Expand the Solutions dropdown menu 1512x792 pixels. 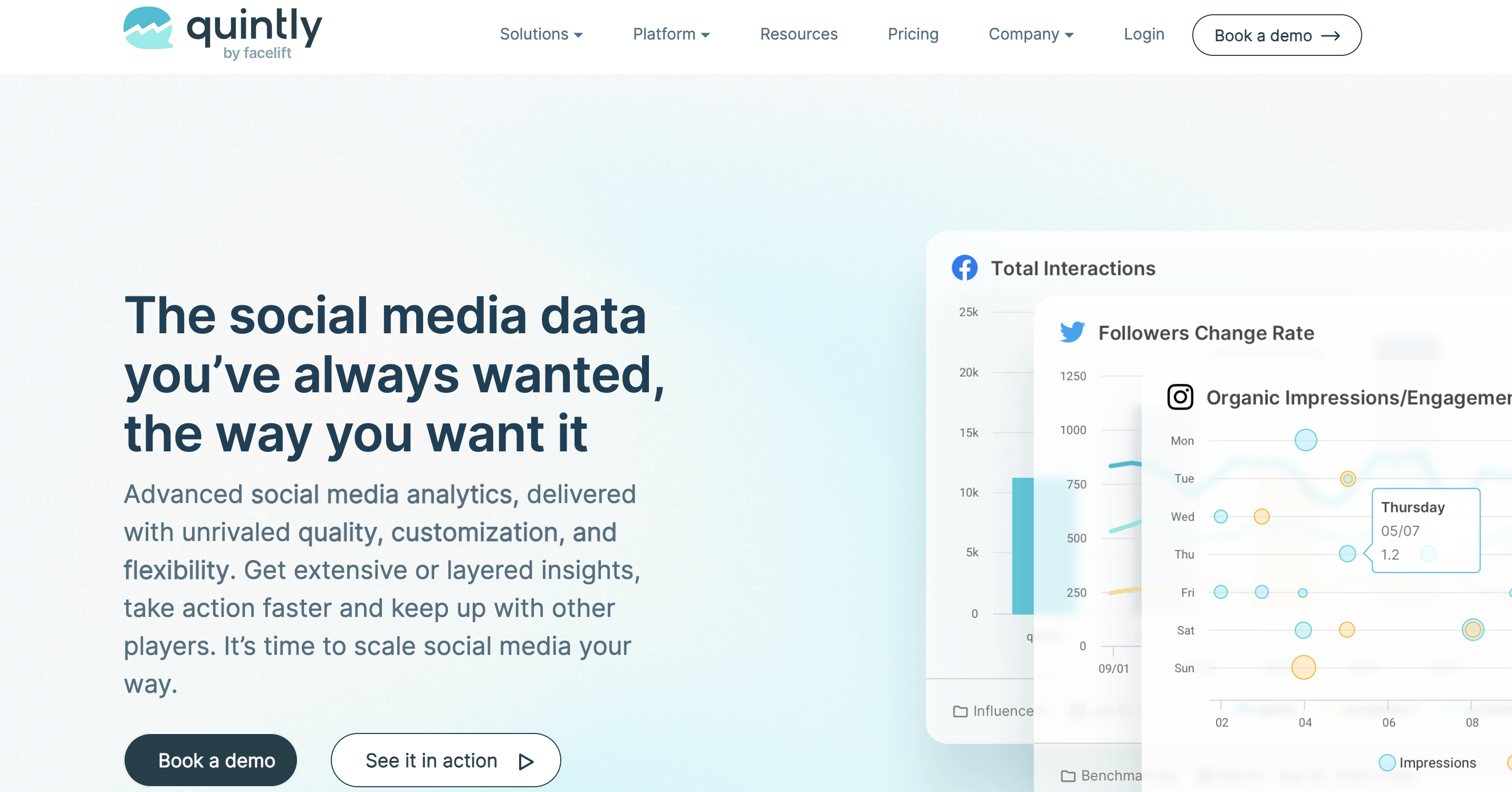[541, 35]
